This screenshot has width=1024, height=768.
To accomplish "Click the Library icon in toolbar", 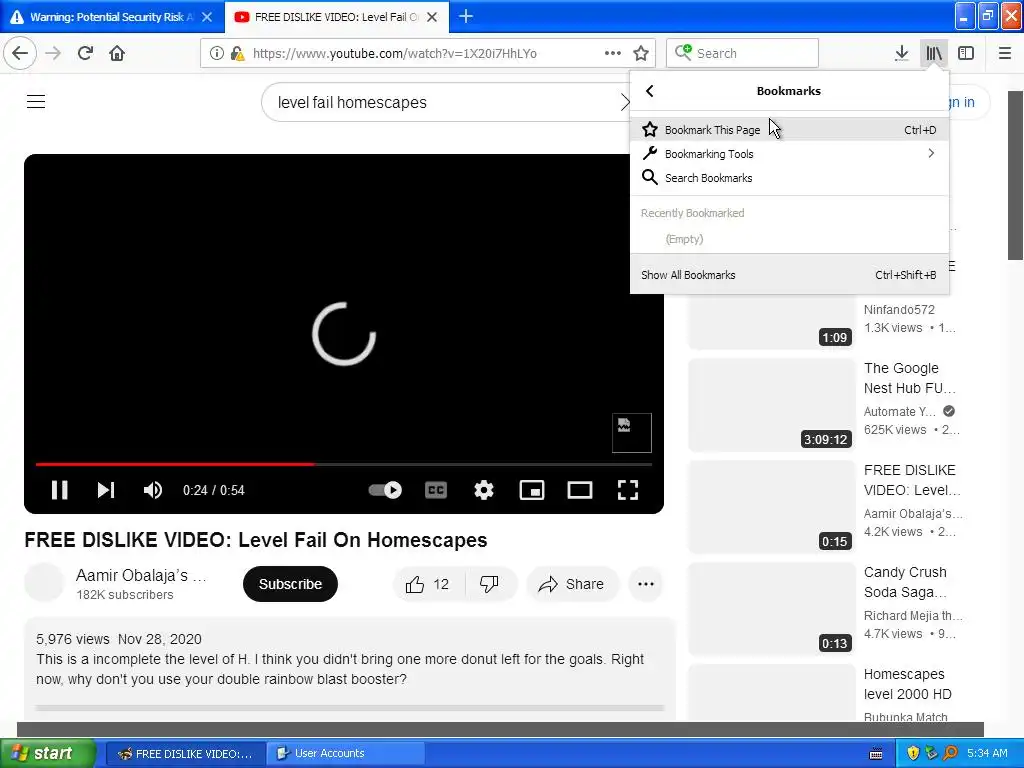I will pyautogui.click(x=934, y=53).
